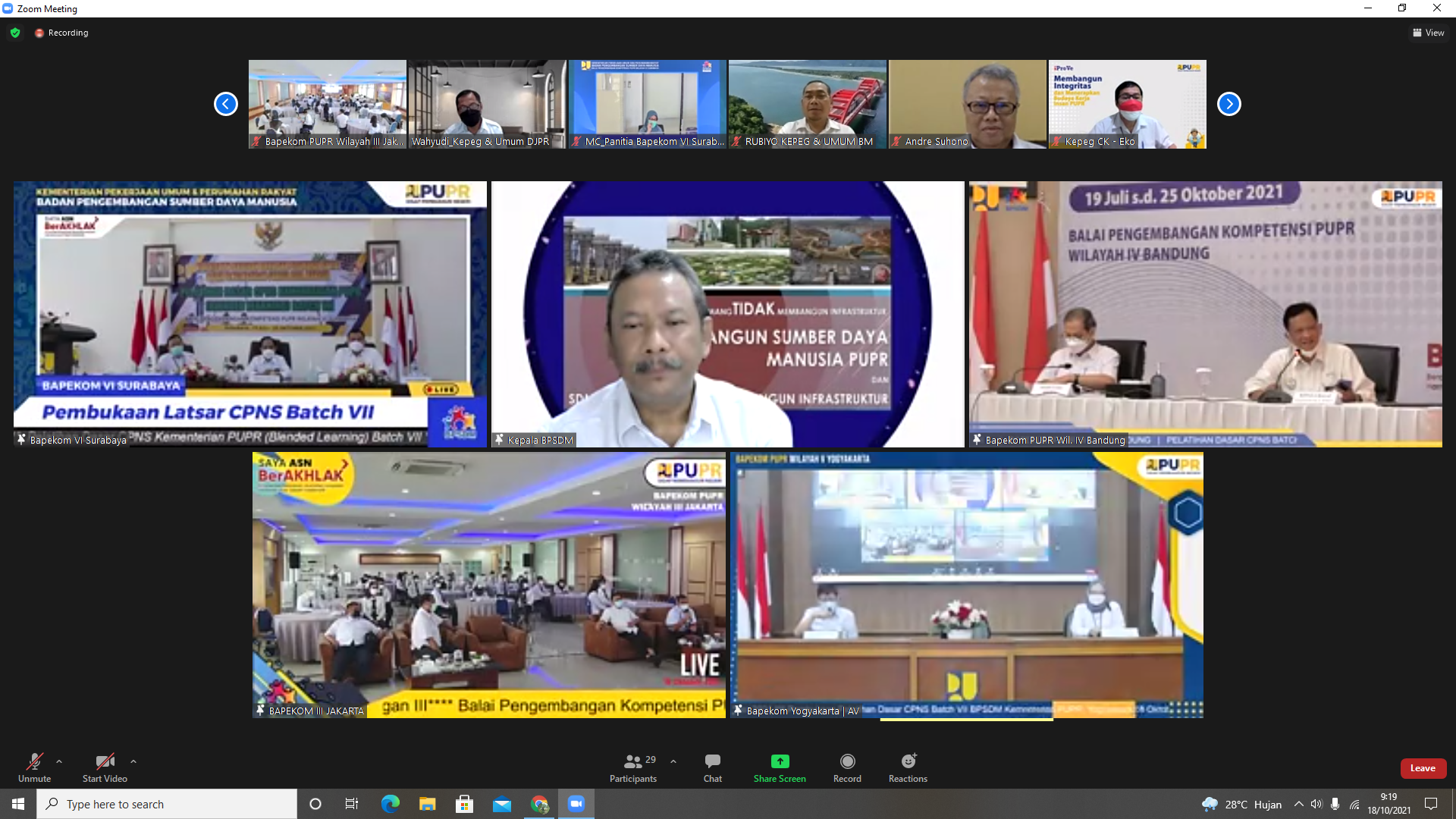Open video options arrow next to Start Video
This screenshot has height=819, width=1456.
pos(133,761)
